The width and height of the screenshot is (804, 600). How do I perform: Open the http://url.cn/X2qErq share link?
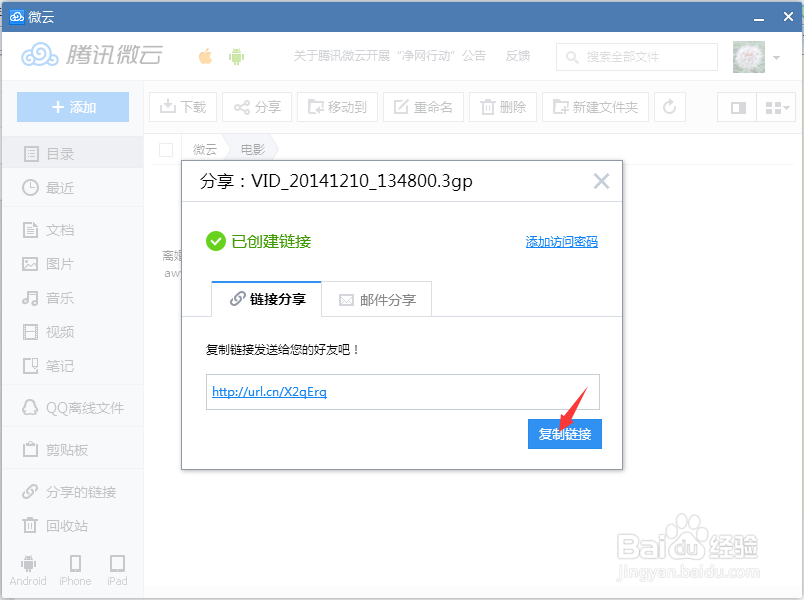click(x=269, y=392)
